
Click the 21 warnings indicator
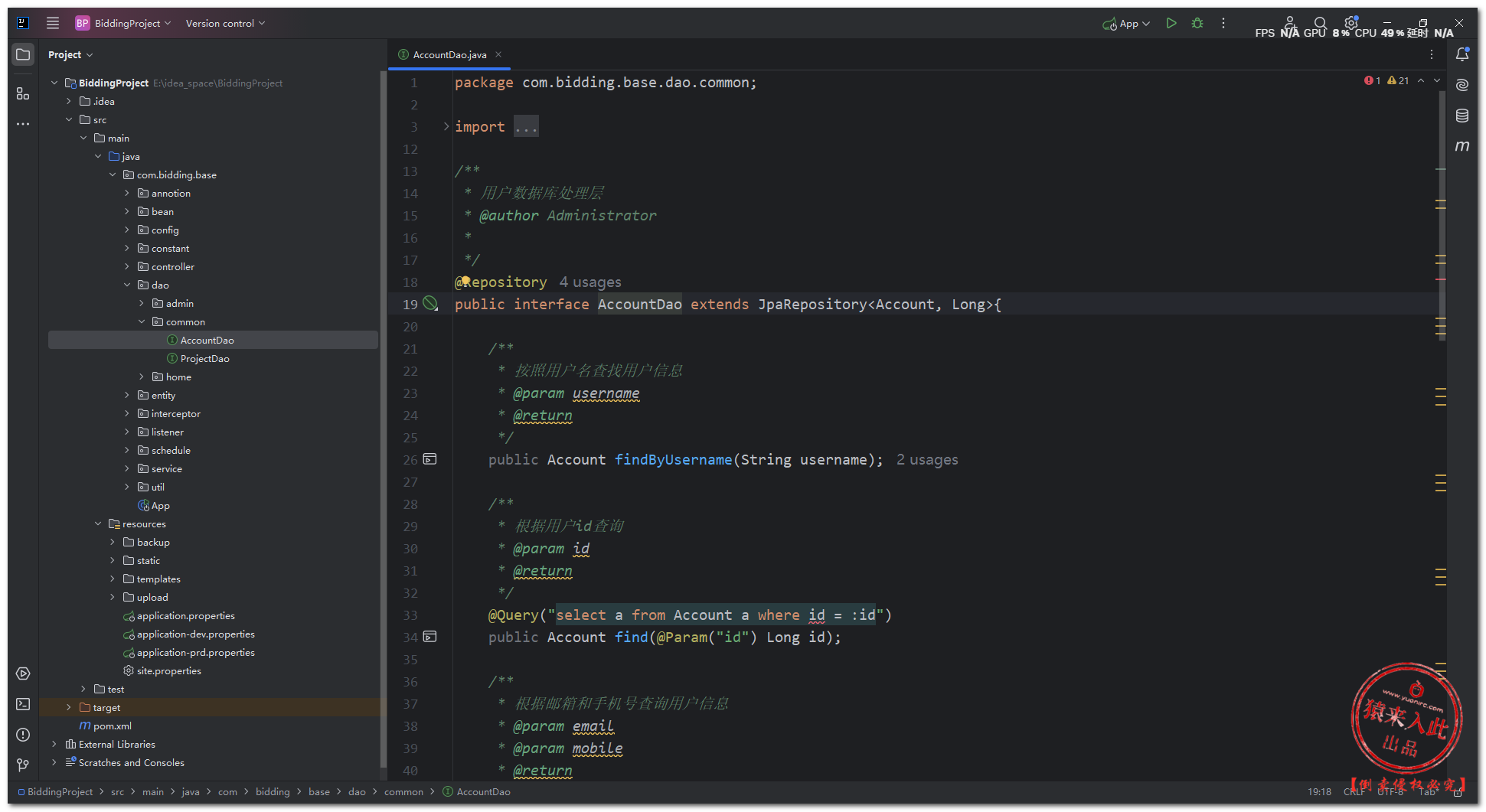pos(1398,81)
